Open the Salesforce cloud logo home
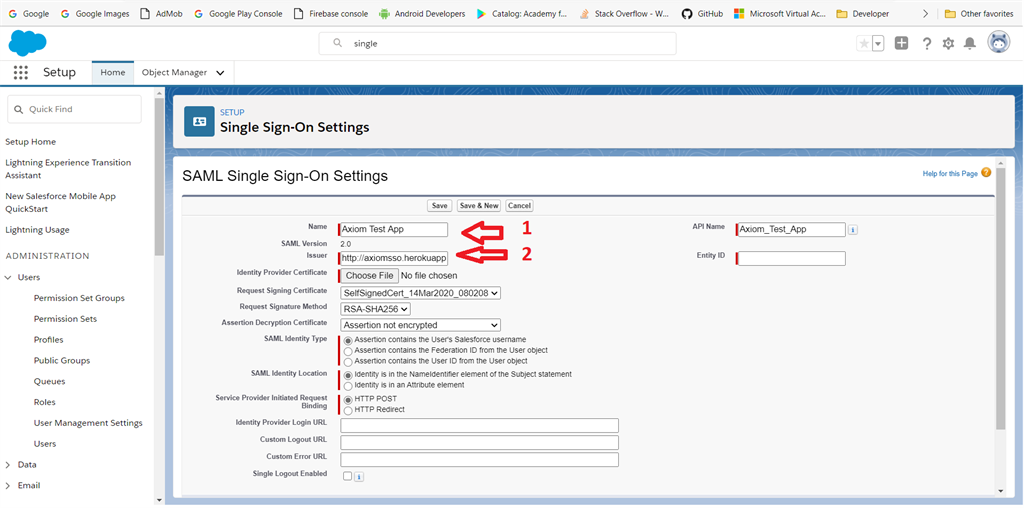1024x508 pixels. pos(27,43)
